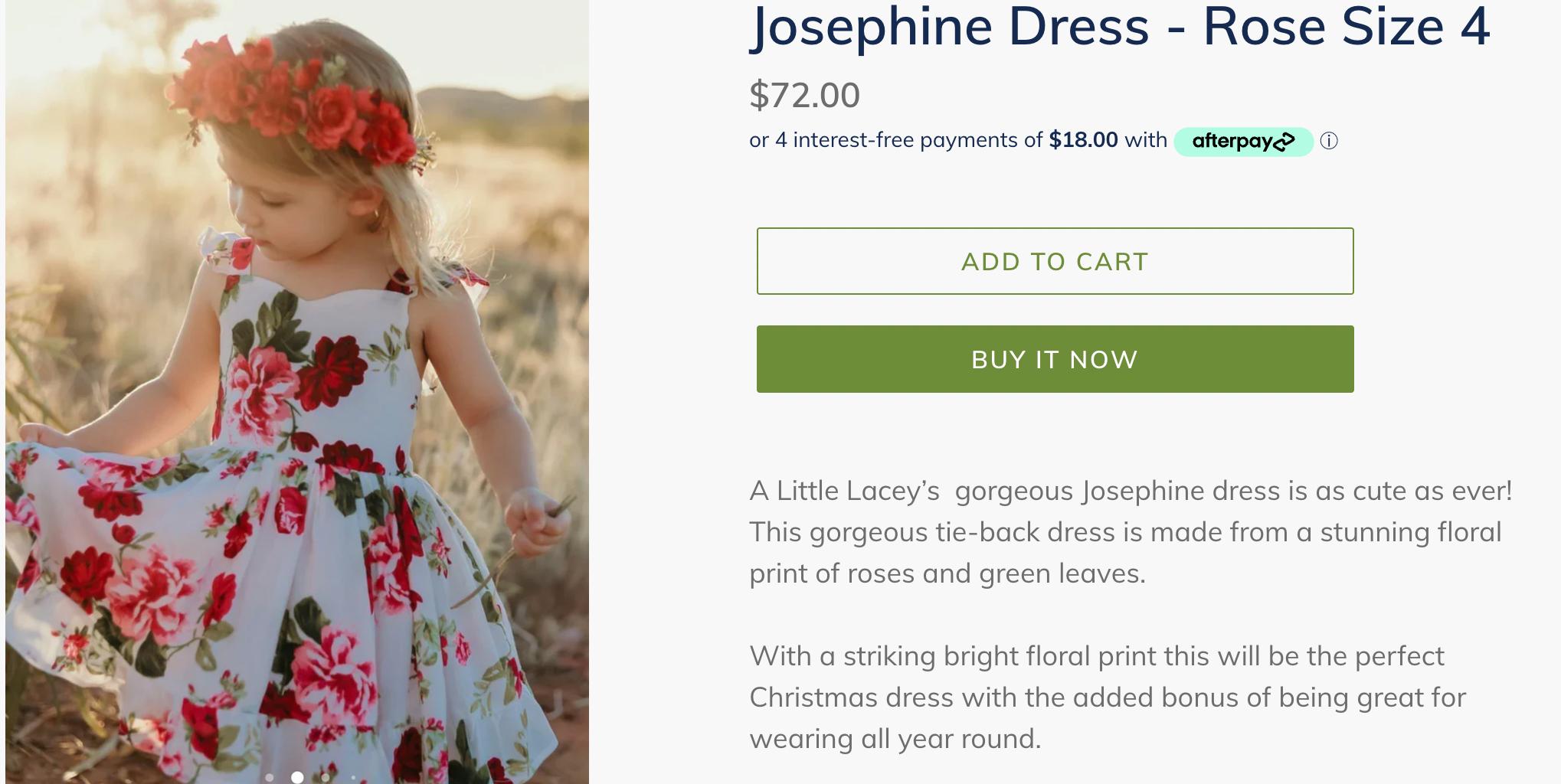Screen dimensions: 1561x784
Task: Click the Afterpay logo badge
Action: (1242, 142)
